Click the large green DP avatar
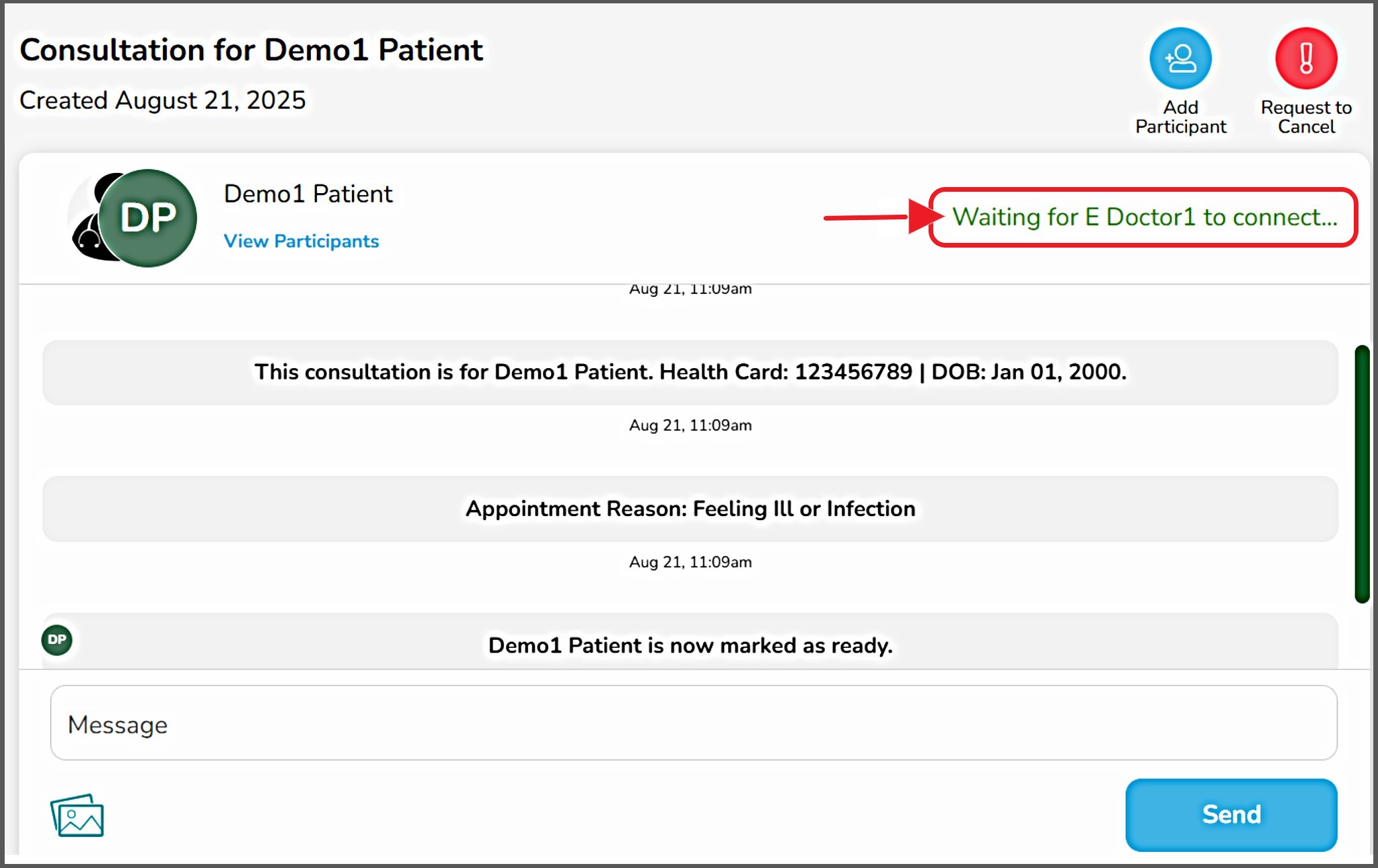1378x868 pixels. [149, 218]
